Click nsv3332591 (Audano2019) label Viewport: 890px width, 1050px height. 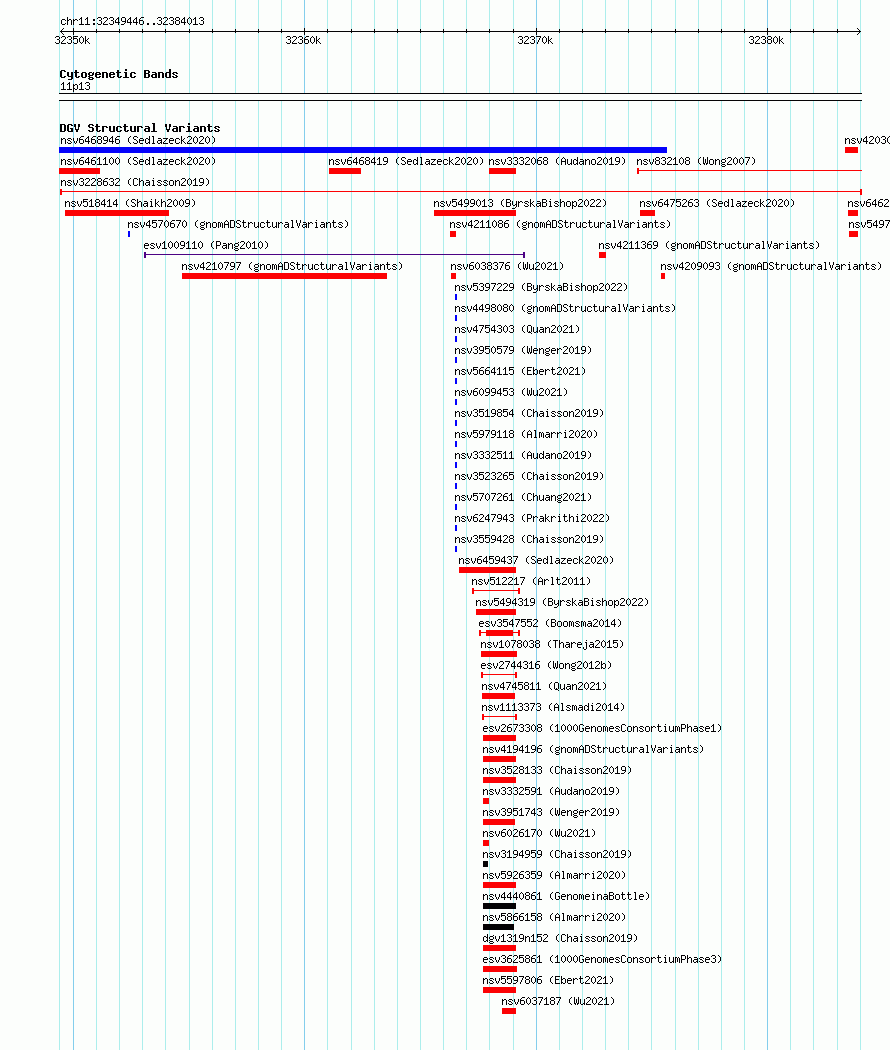tap(550, 792)
